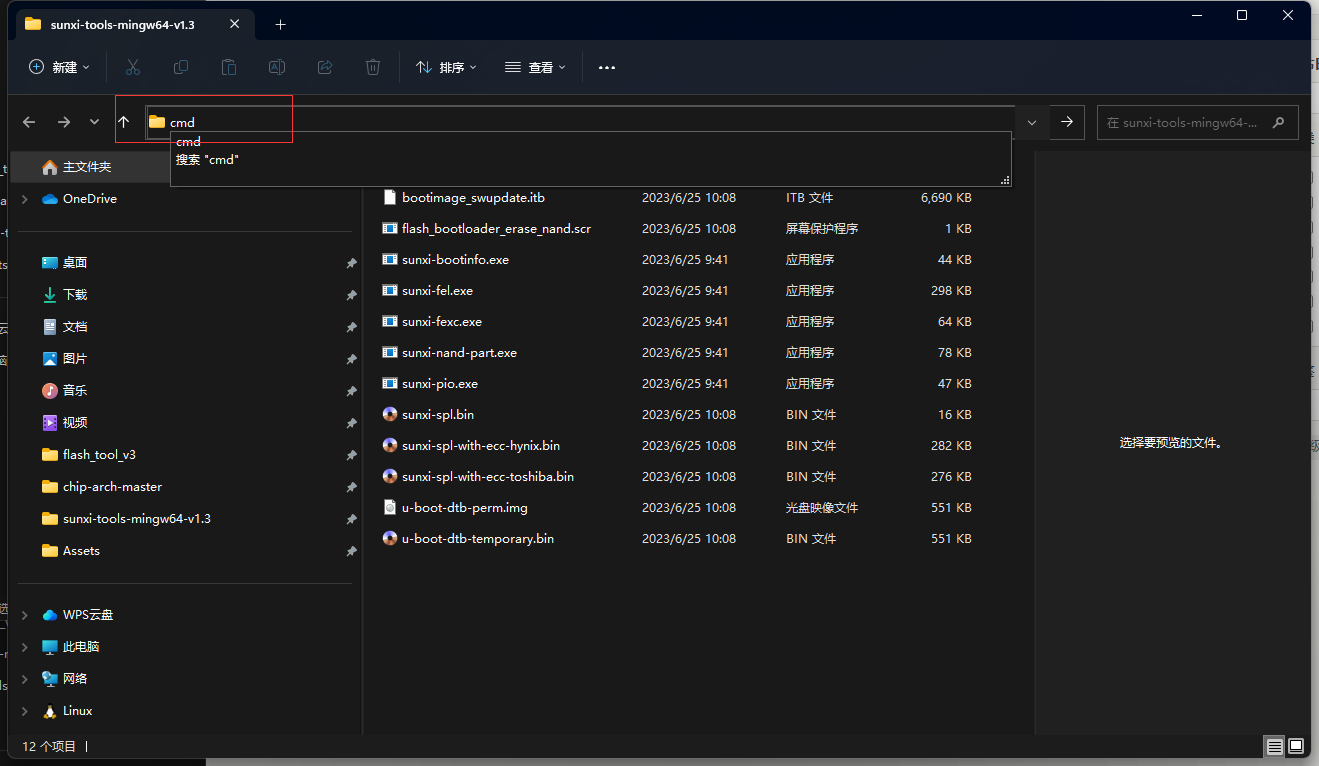Screen dimensions: 1319x766
Task: Click the Delete trash icon
Action: click(373, 67)
